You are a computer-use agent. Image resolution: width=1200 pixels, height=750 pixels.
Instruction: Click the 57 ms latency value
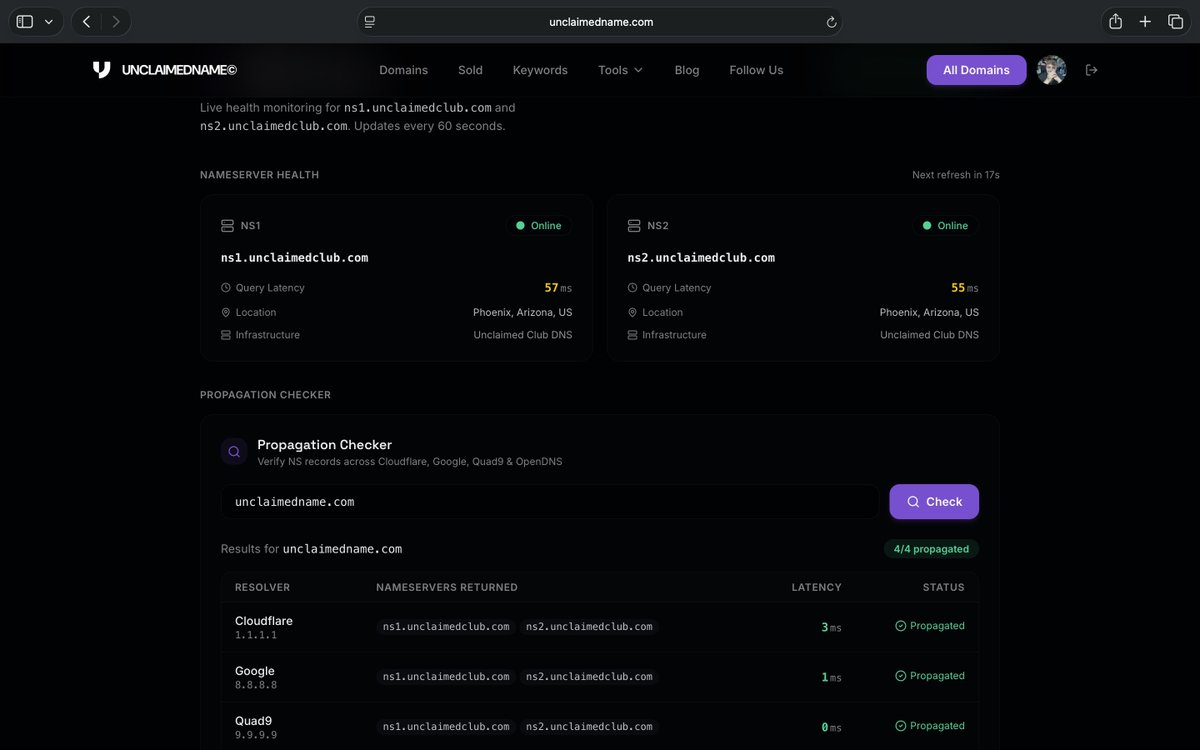[558, 288]
